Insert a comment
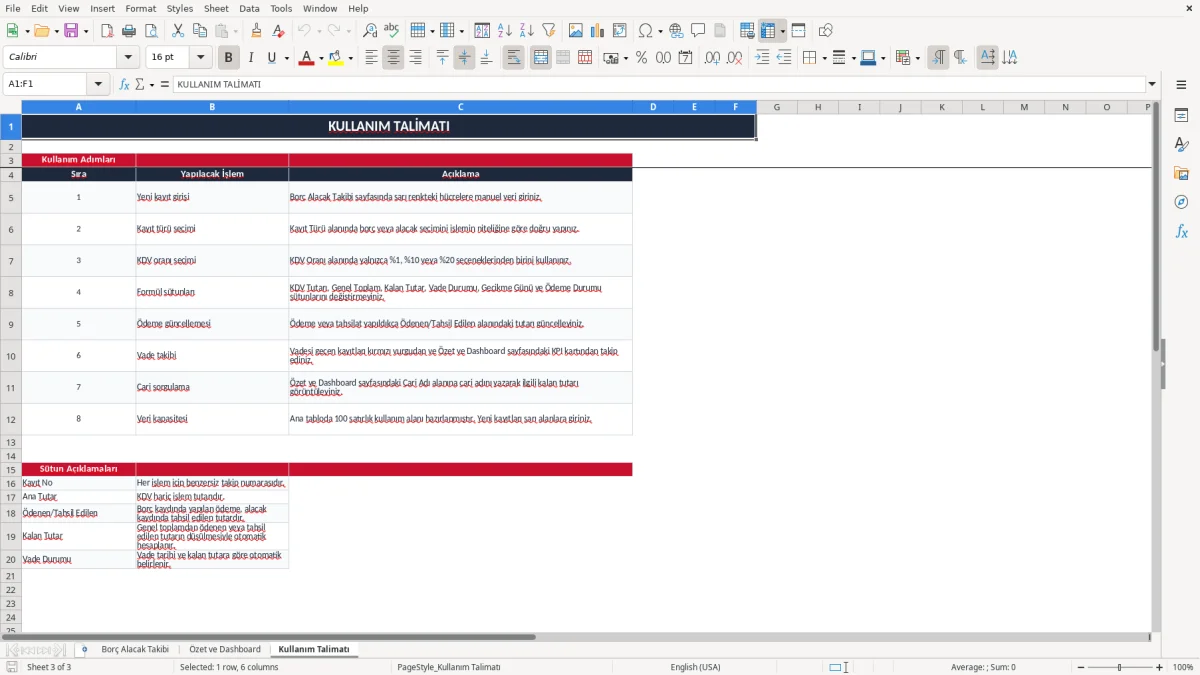 click(x=698, y=31)
